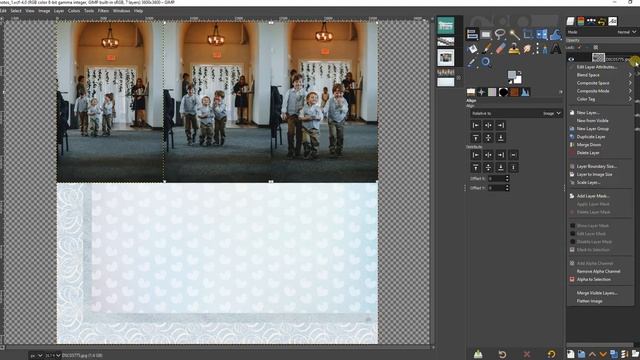
Task: Click Align top edge button
Action: click(x=476, y=138)
